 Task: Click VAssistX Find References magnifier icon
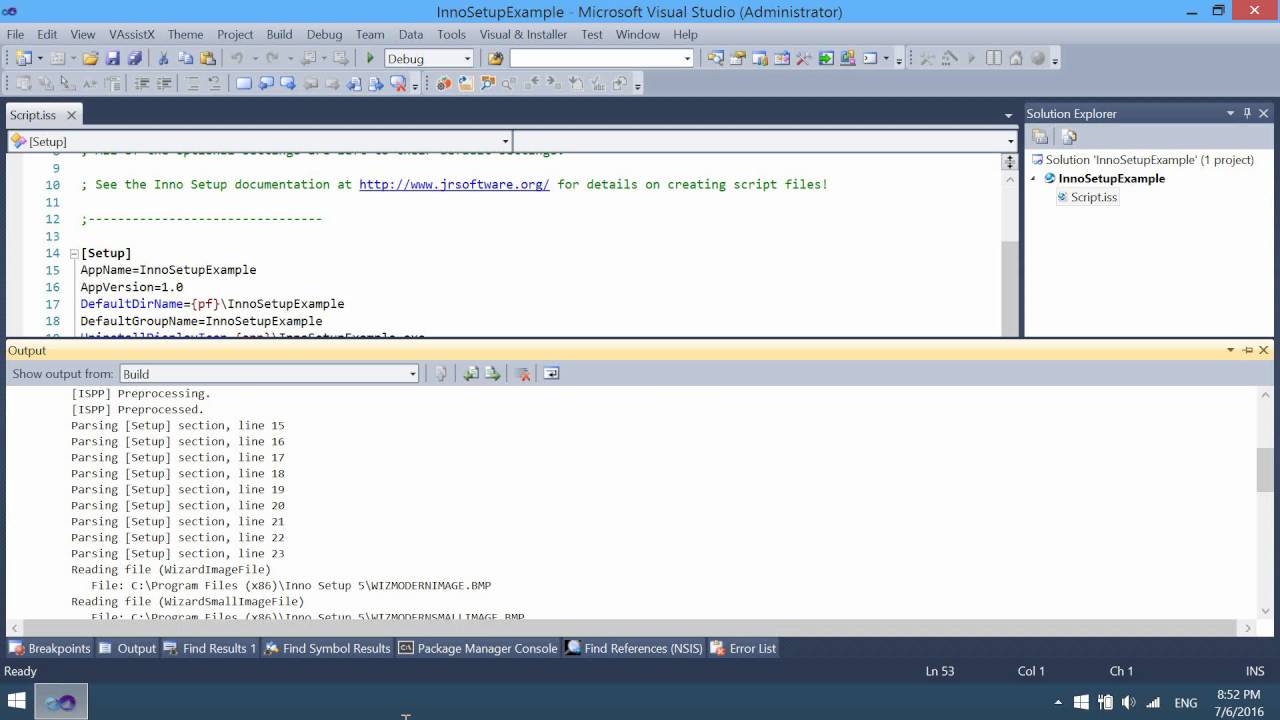tap(487, 84)
